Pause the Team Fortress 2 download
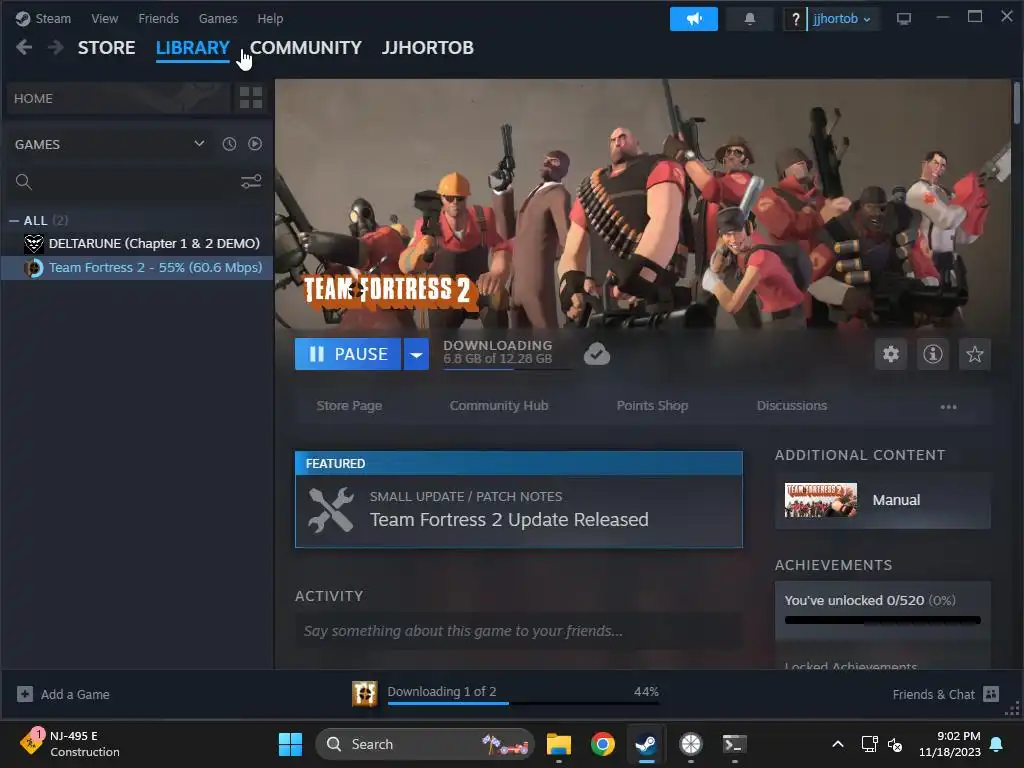Image resolution: width=1024 pixels, height=768 pixels. 347,354
